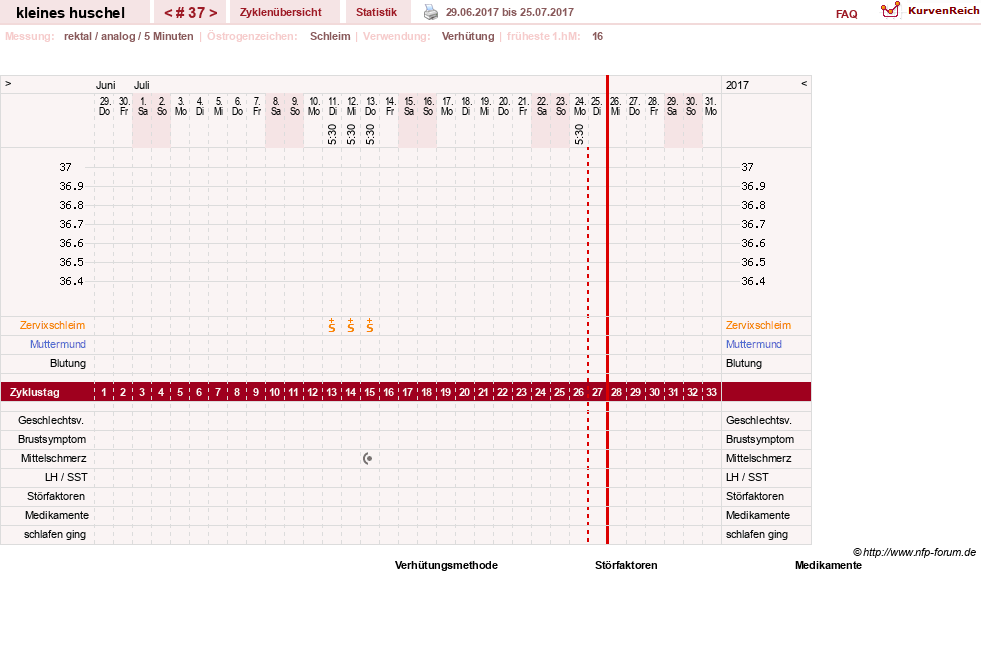Click the left Störfaktoren row label
Image resolution: width=981 pixels, height=664 pixels.
coord(56,496)
